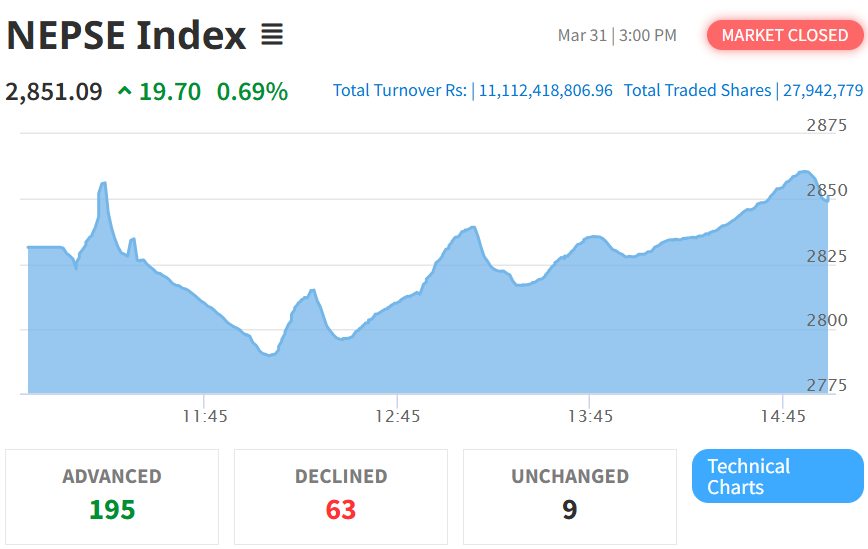Image resolution: width=868 pixels, height=549 pixels.
Task: Click the 2800 price axis label
Action: (x=826, y=320)
